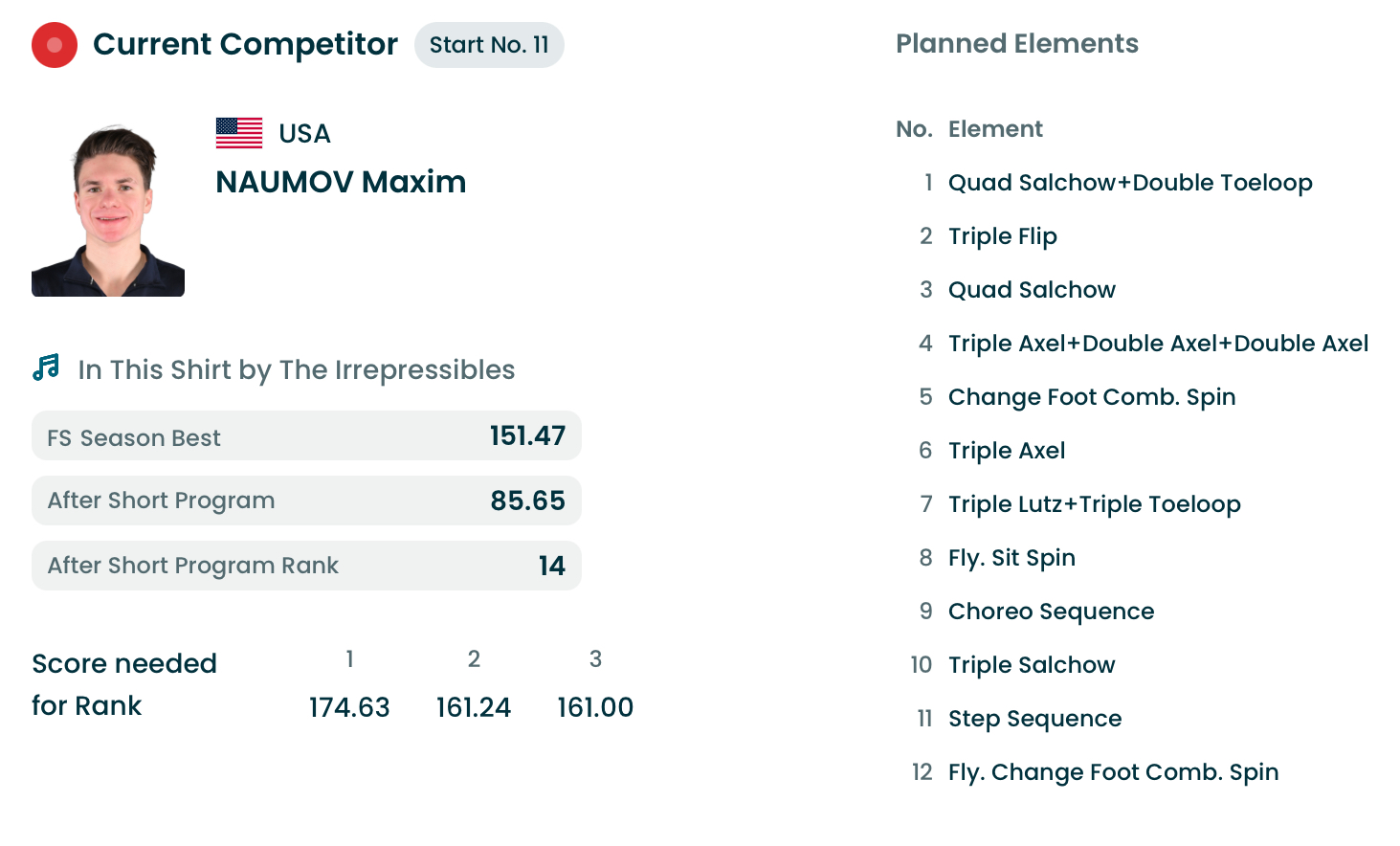Click the red live indicator icon
Image resolution: width=1400 pixels, height=846 pixels.
click(x=55, y=45)
